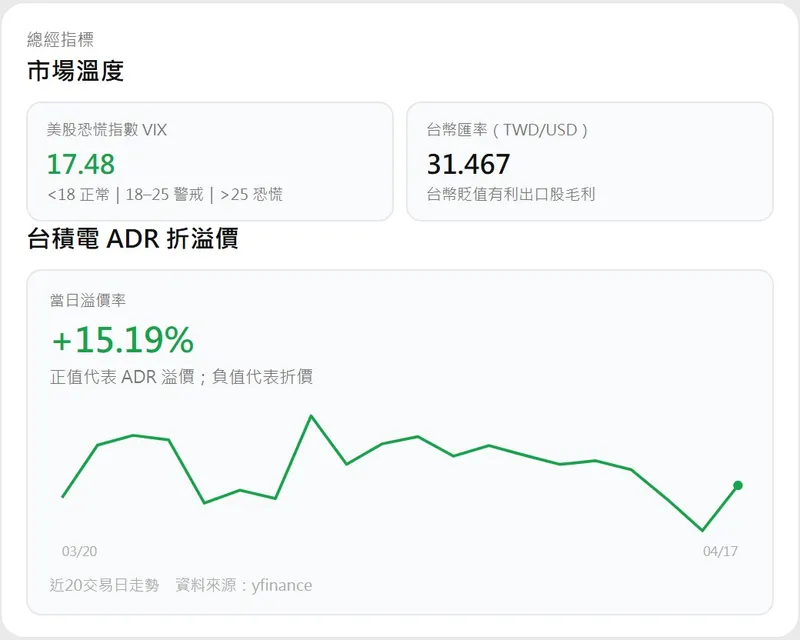Click the exchange rate value 31.467
The height and width of the screenshot is (640, 800).
(468, 164)
